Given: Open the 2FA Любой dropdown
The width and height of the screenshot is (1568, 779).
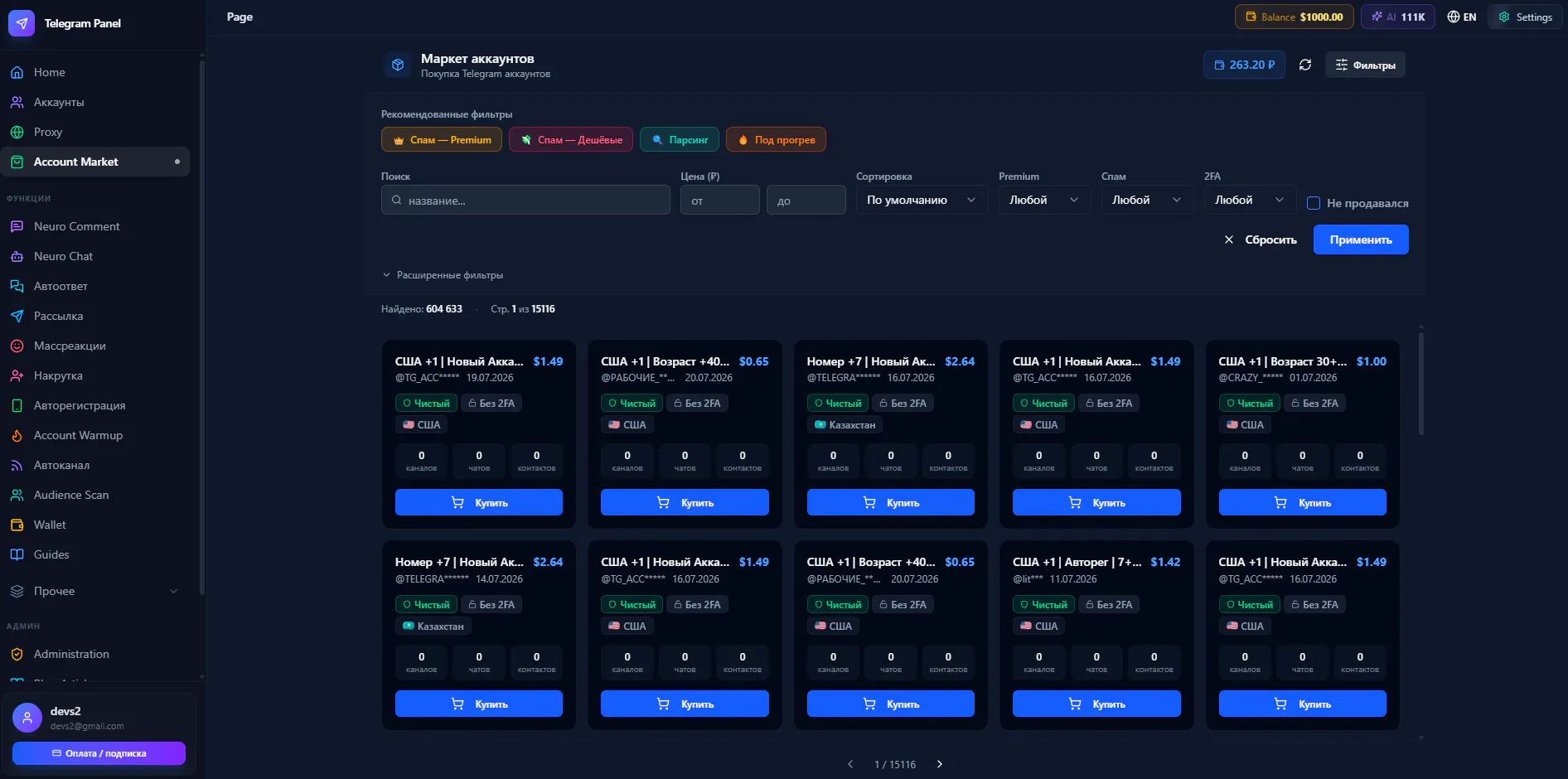Looking at the screenshot, I should (x=1250, y=200).
